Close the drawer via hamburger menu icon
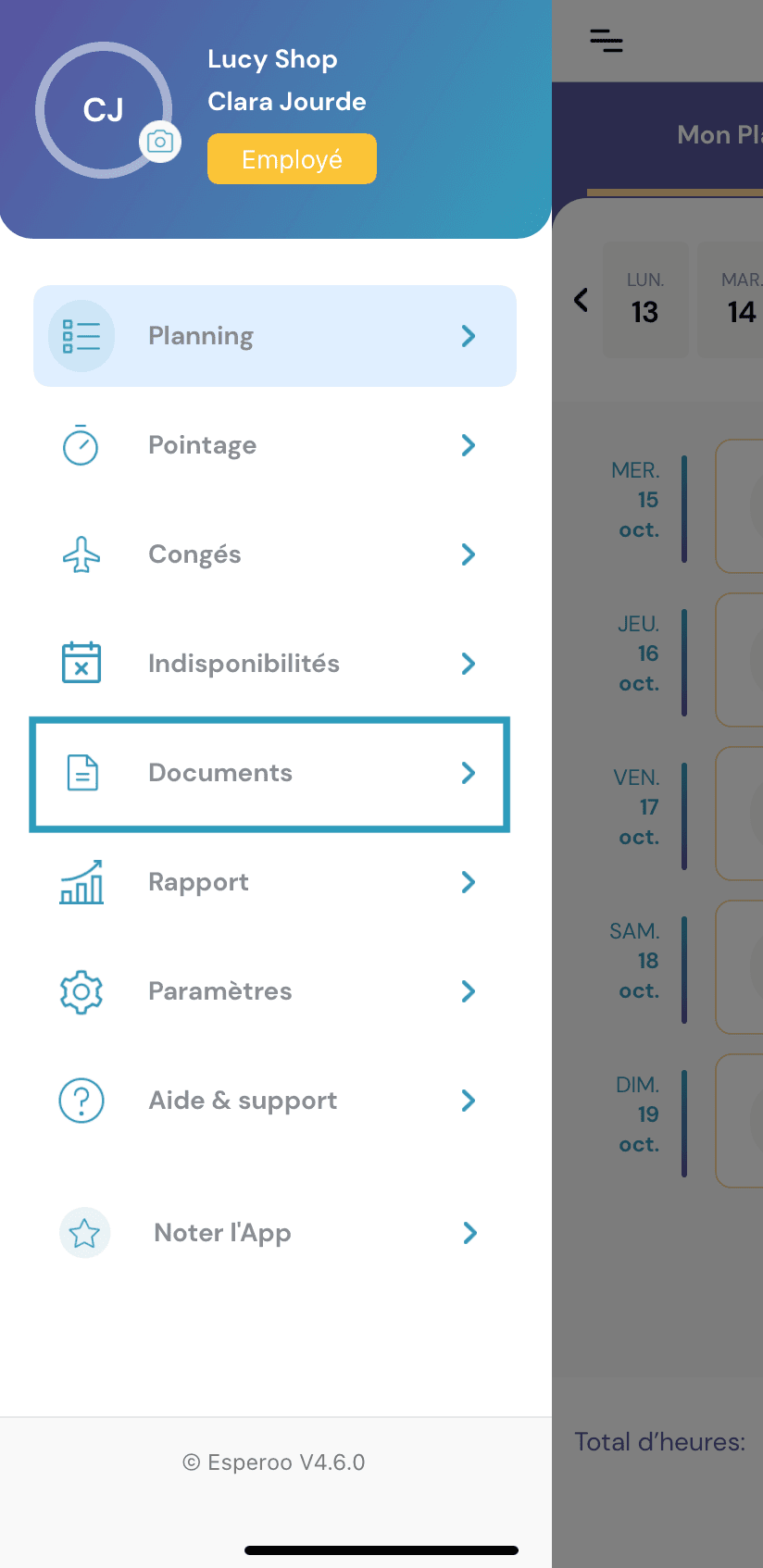The height and width of the screenshot is (1568, 763). click(607, 41)
